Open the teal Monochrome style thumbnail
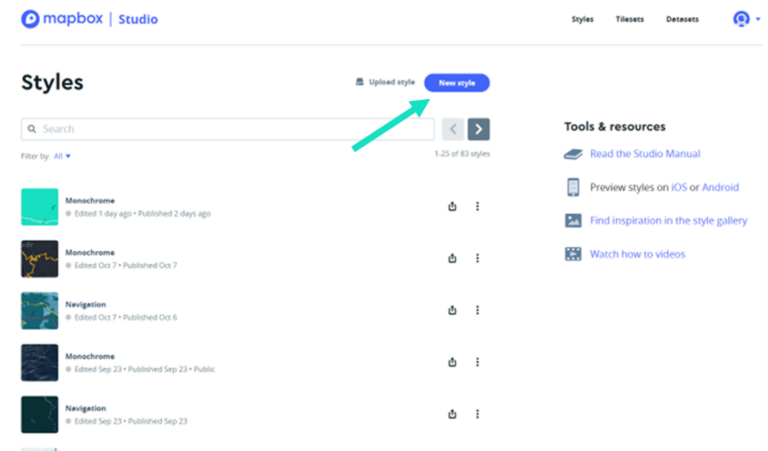 (x=40, y=207)
